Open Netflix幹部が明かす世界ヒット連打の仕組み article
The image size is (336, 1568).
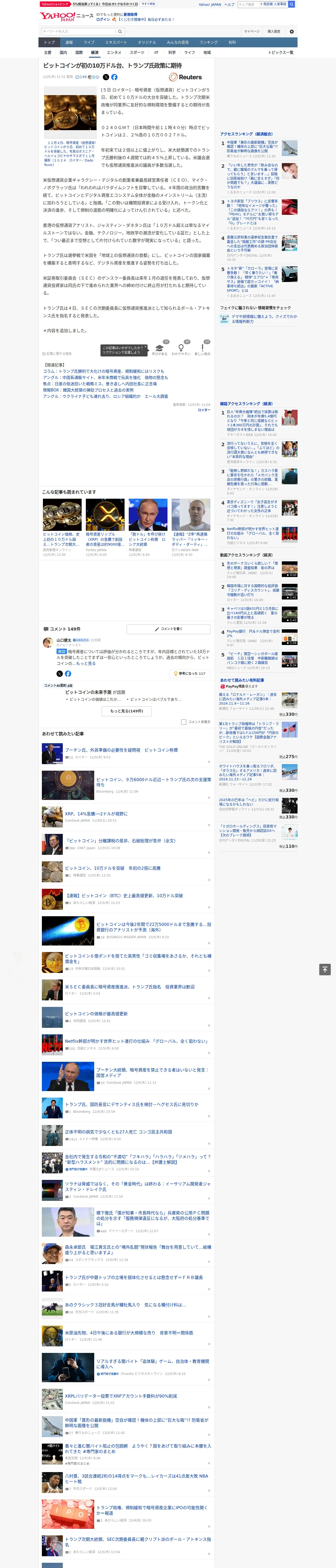[x=137, y=1041]
